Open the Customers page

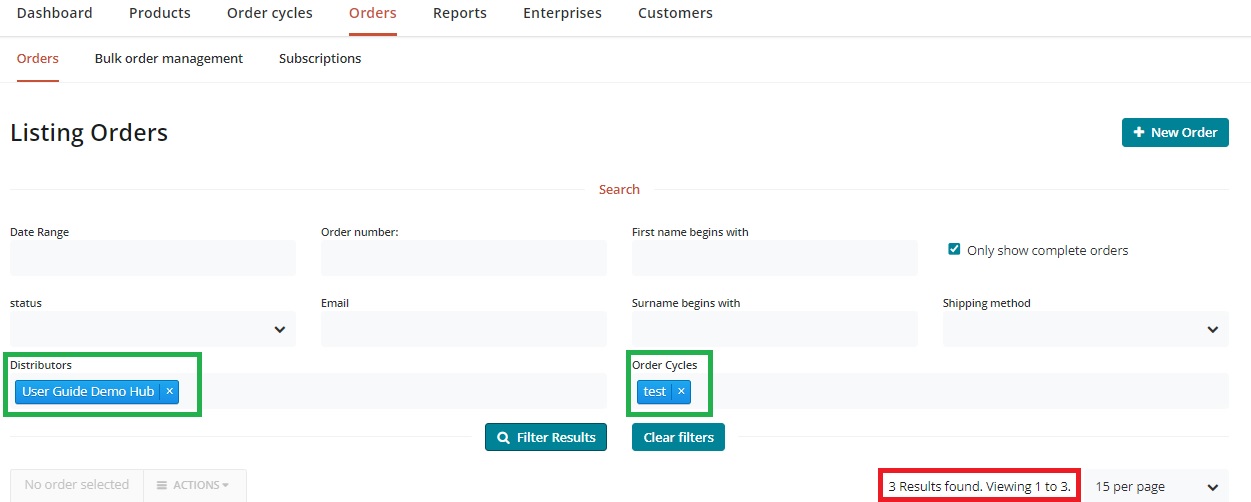(675, 14)
